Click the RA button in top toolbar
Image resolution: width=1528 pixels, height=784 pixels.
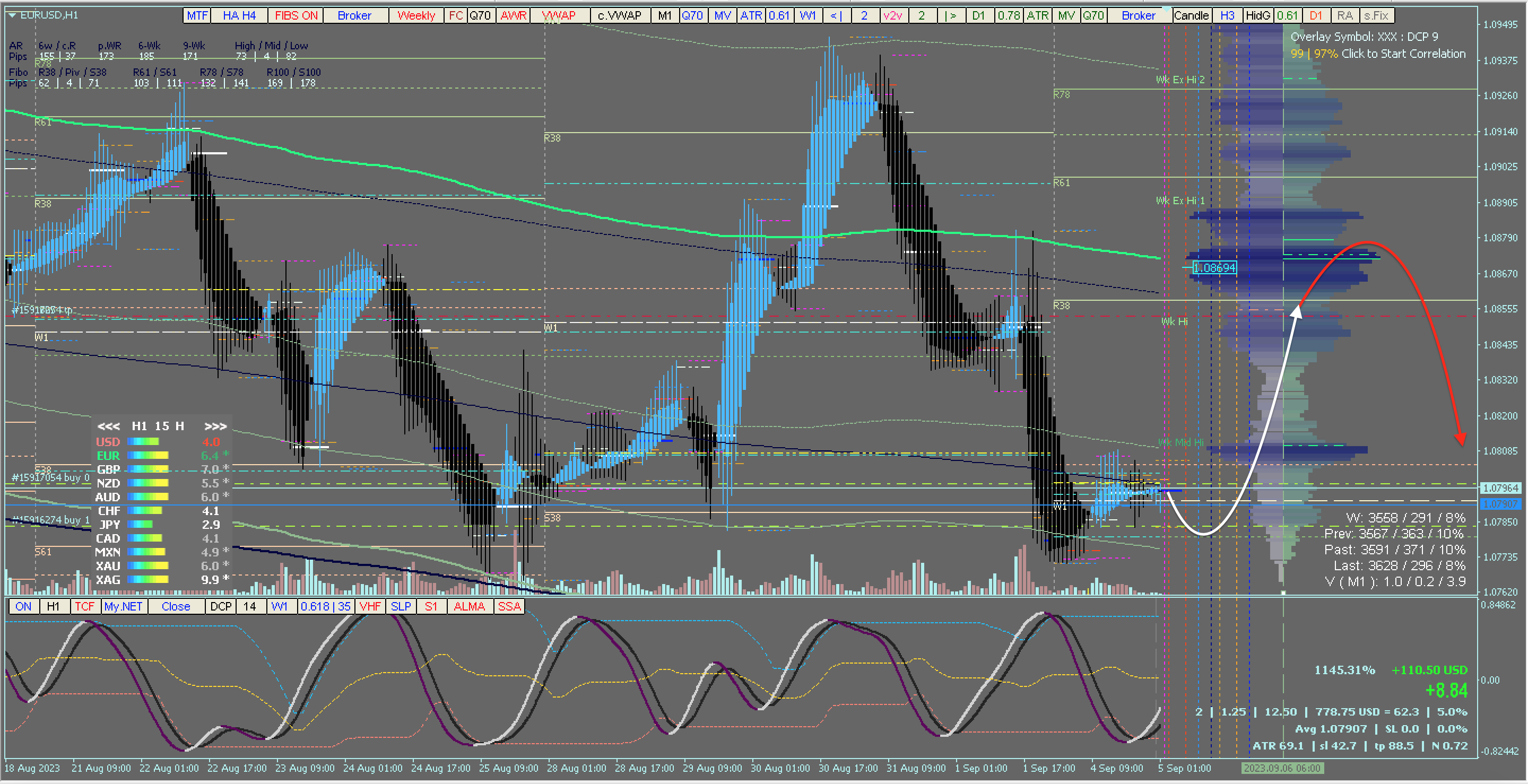[1345, 15]
